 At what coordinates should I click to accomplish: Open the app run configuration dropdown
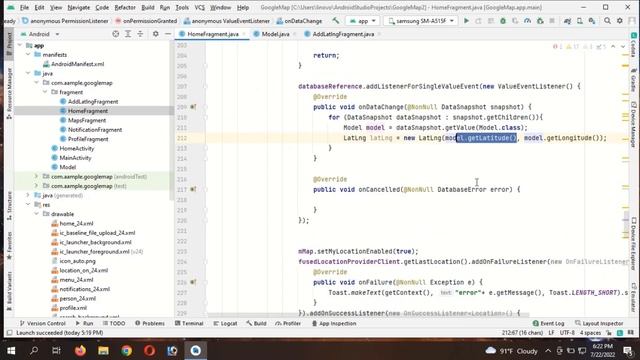362,21
